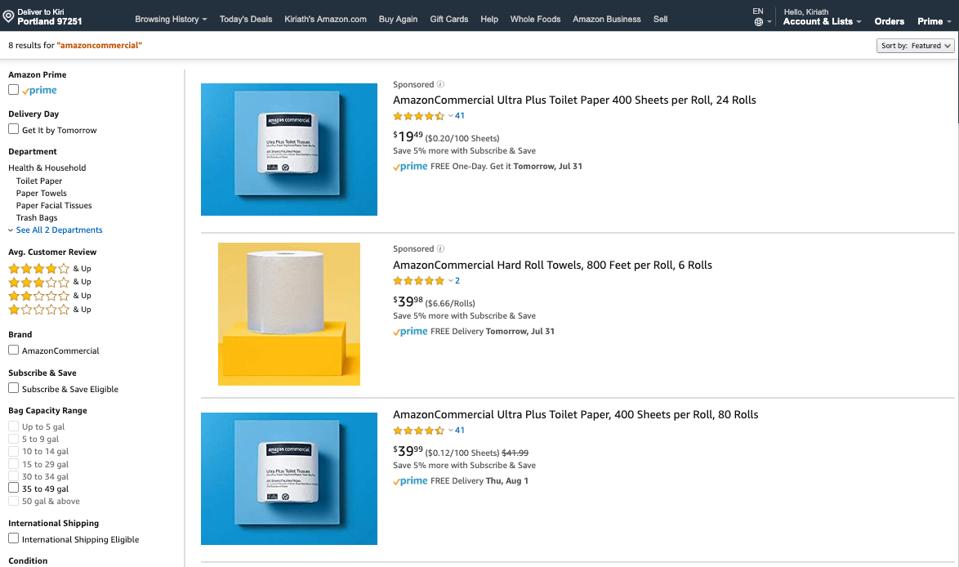This screenshot has width=959, height=567.
Task: Tick the AmazonCommercial brand checkbox
Action: 14,350
